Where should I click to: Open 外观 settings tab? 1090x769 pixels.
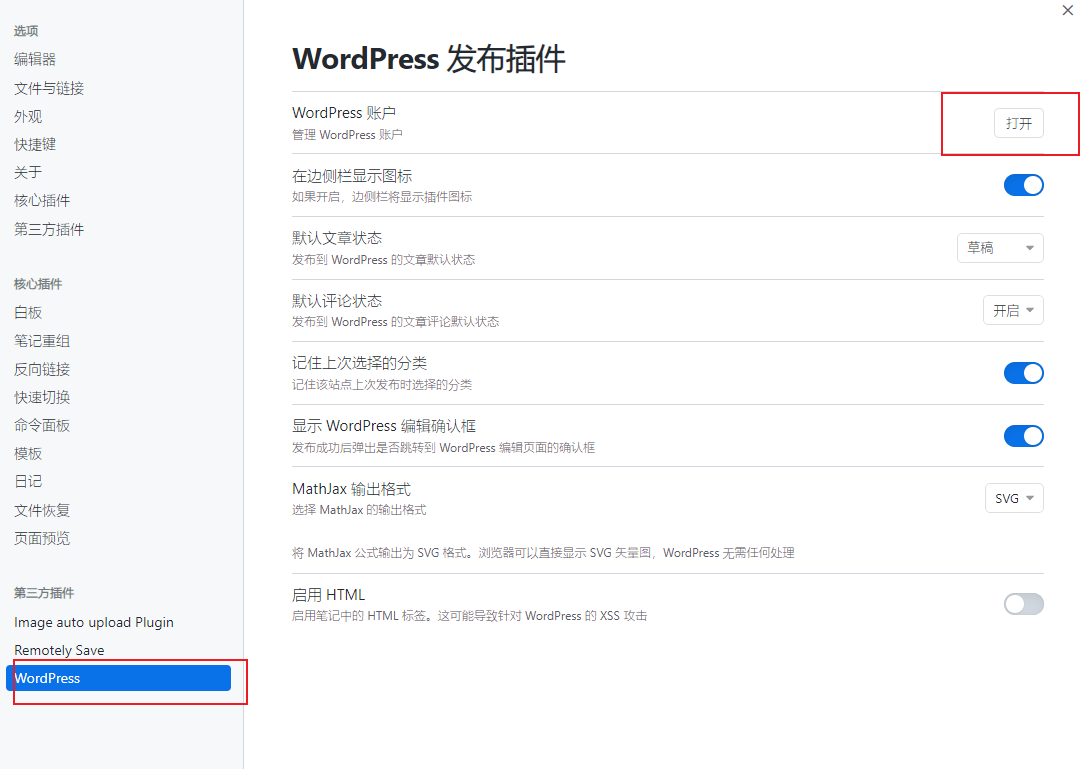click(x=28, y=116)
